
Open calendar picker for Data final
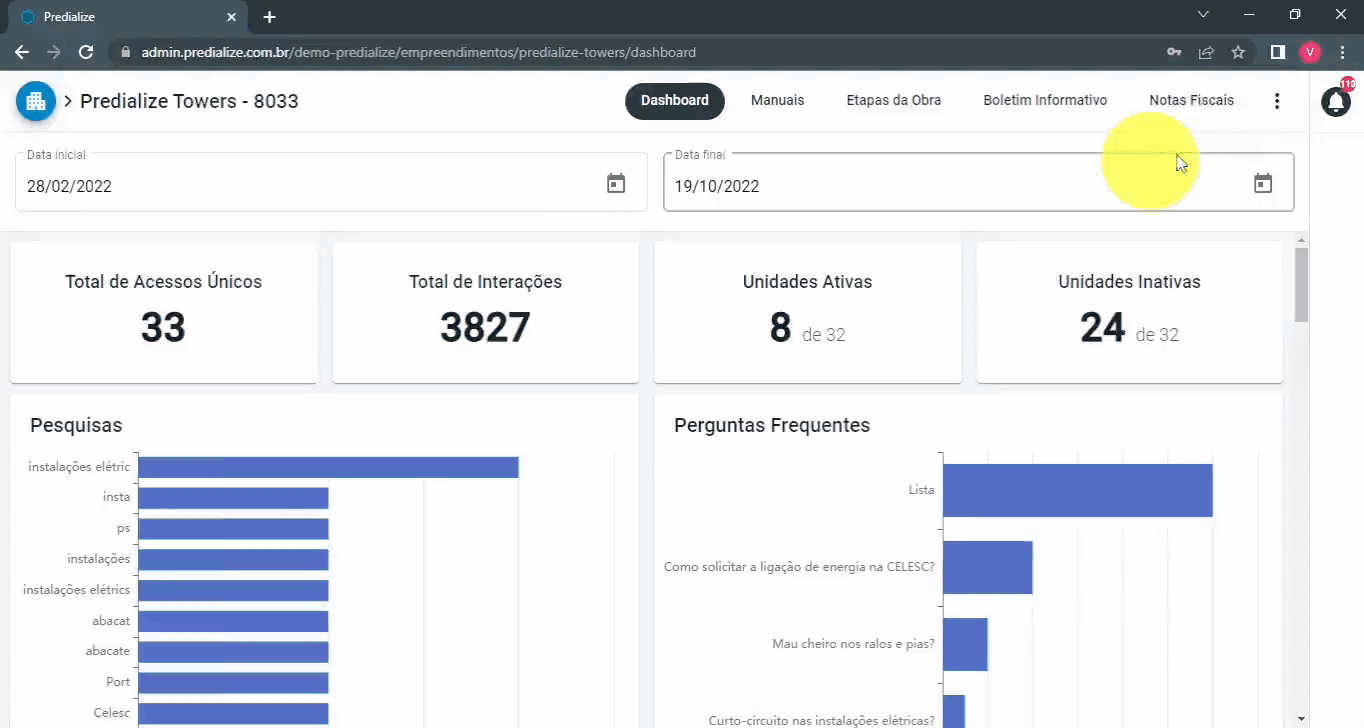[1263, 184]
